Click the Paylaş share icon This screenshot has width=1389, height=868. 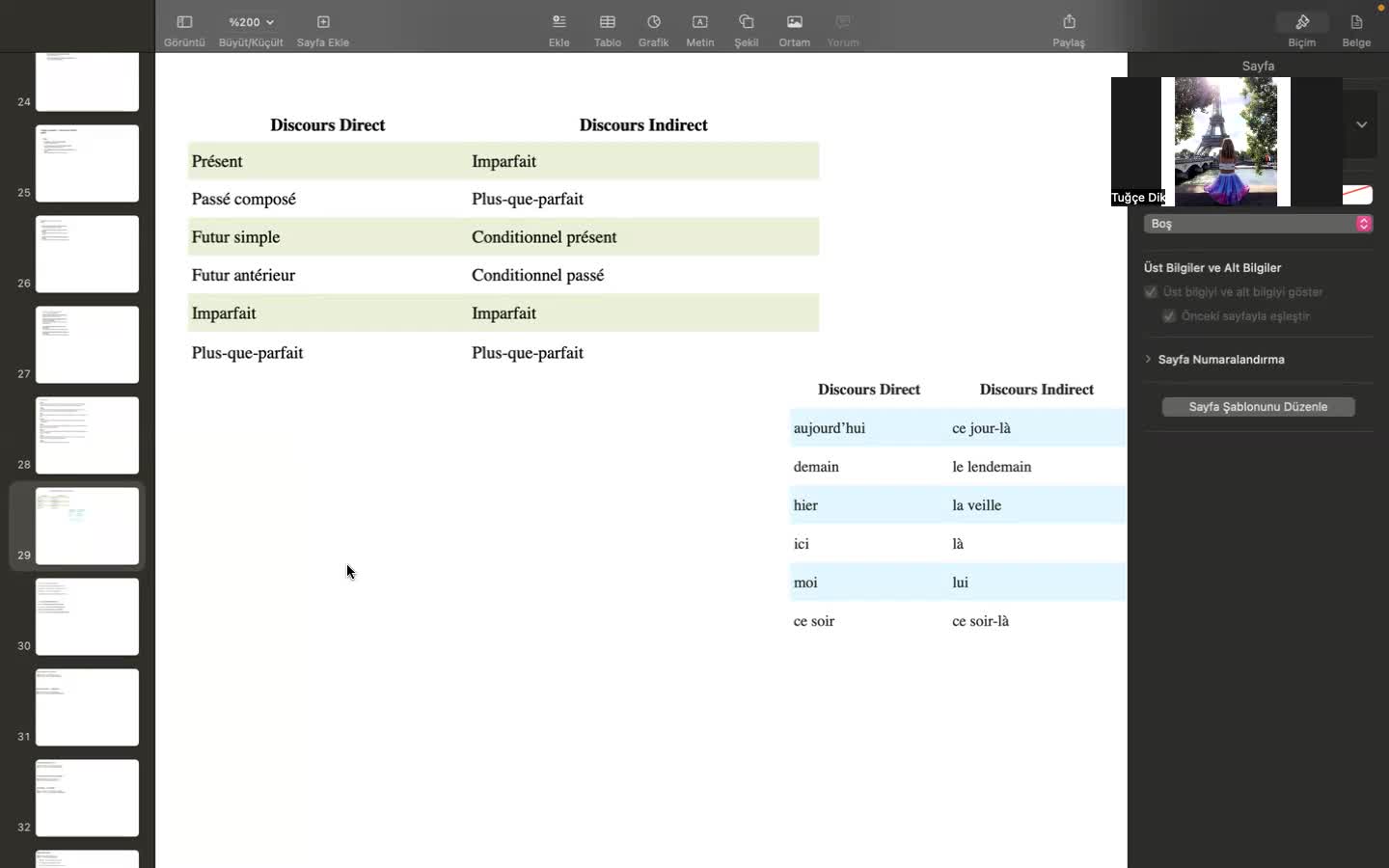coord(1069,22)
